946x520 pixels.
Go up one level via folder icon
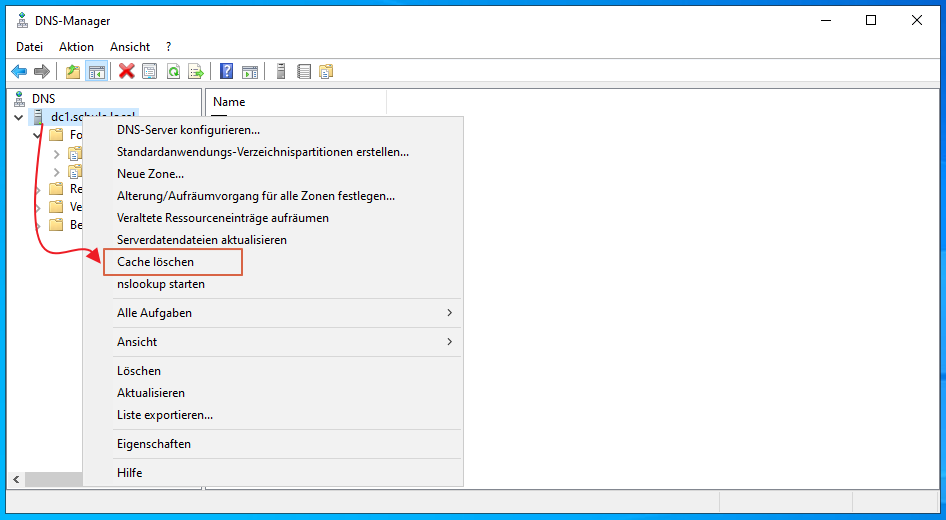[x=73, y=72]
